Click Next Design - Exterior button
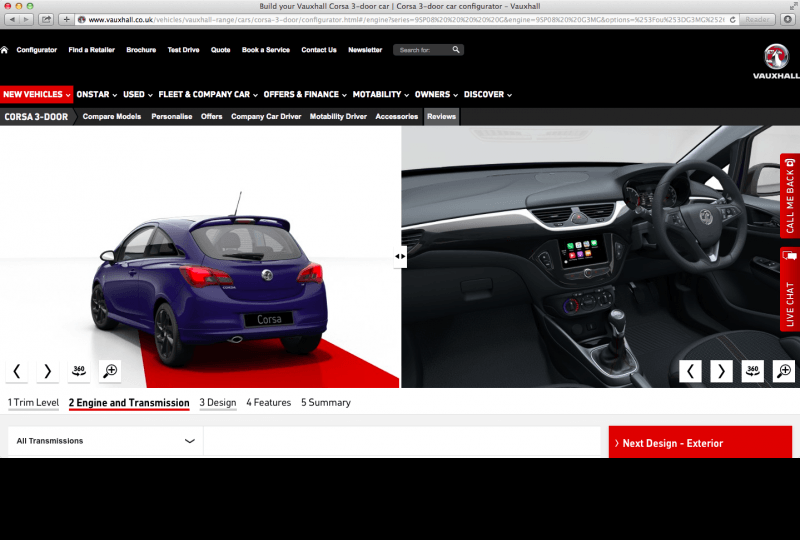 point(700,443)
